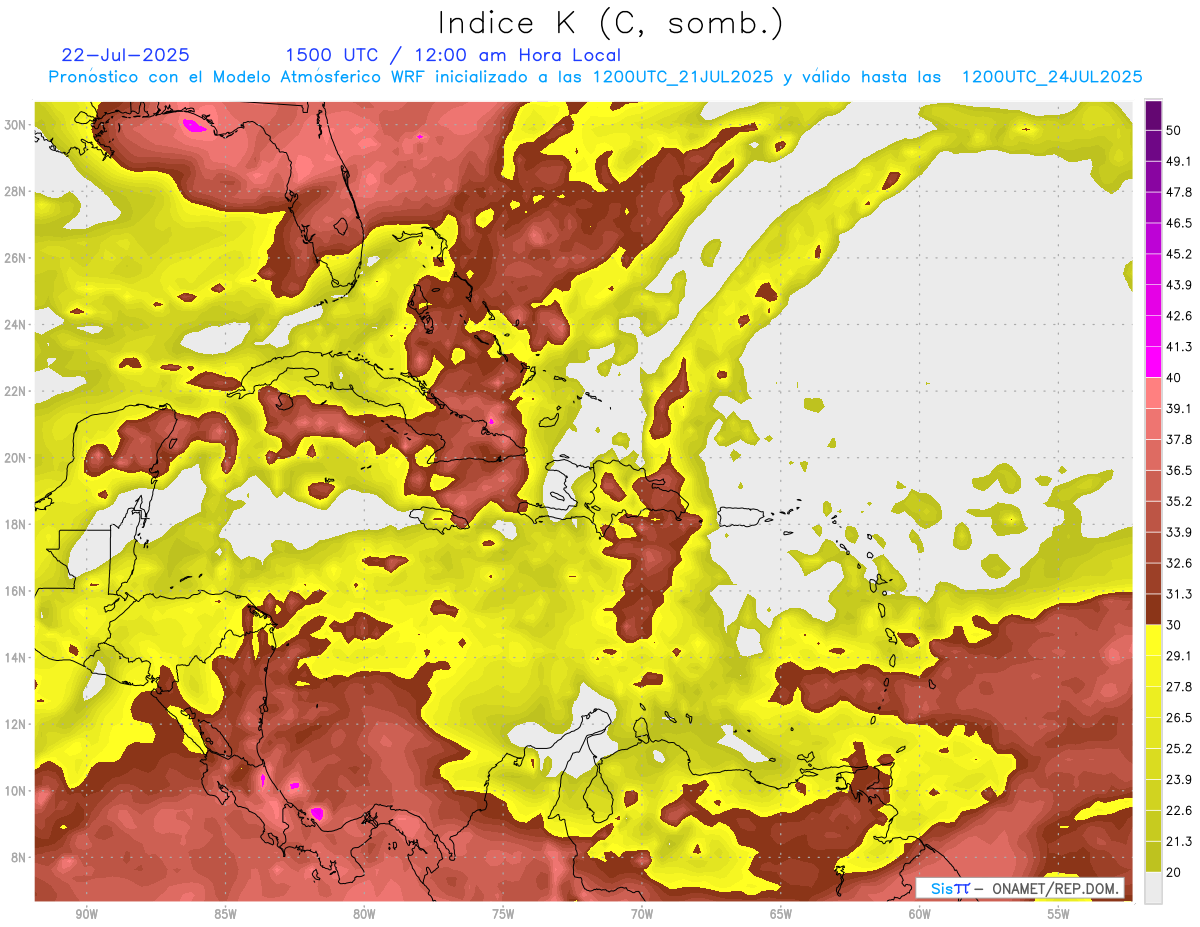Click the valid-until time "1200UTC_24JUL2025"
Viewport: 1200px width, 927px height.
tap(1052, 77)
